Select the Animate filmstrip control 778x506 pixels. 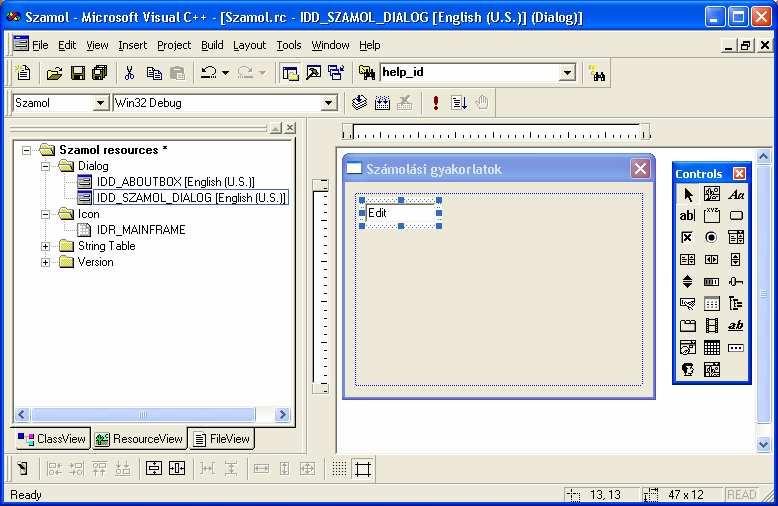pos(712,325)
